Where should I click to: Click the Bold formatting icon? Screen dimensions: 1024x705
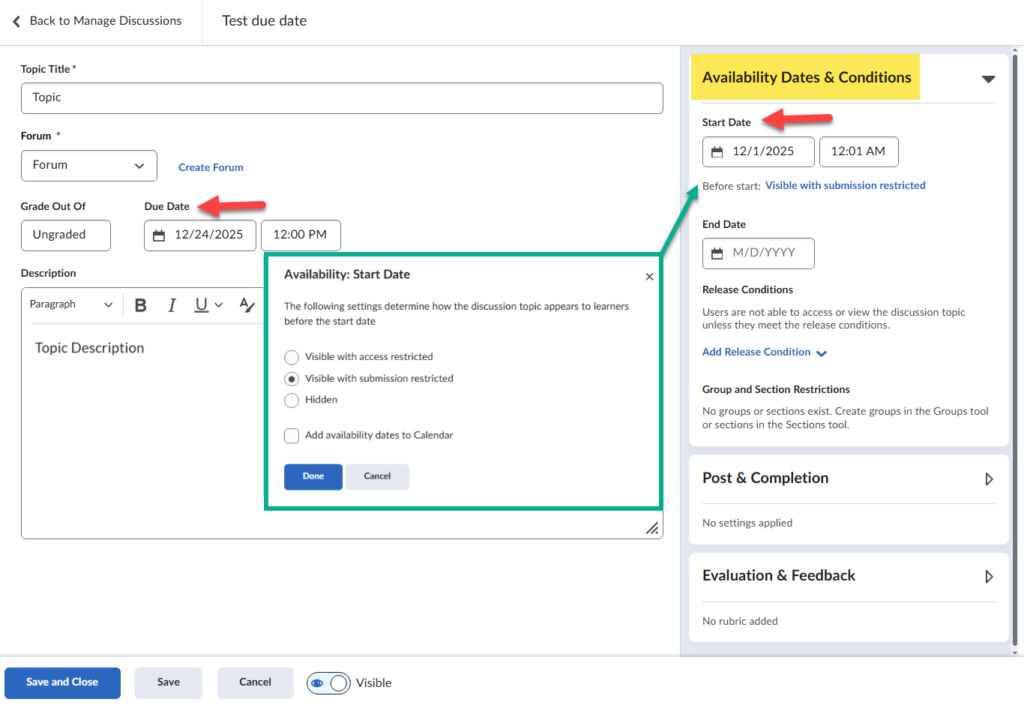141,305
